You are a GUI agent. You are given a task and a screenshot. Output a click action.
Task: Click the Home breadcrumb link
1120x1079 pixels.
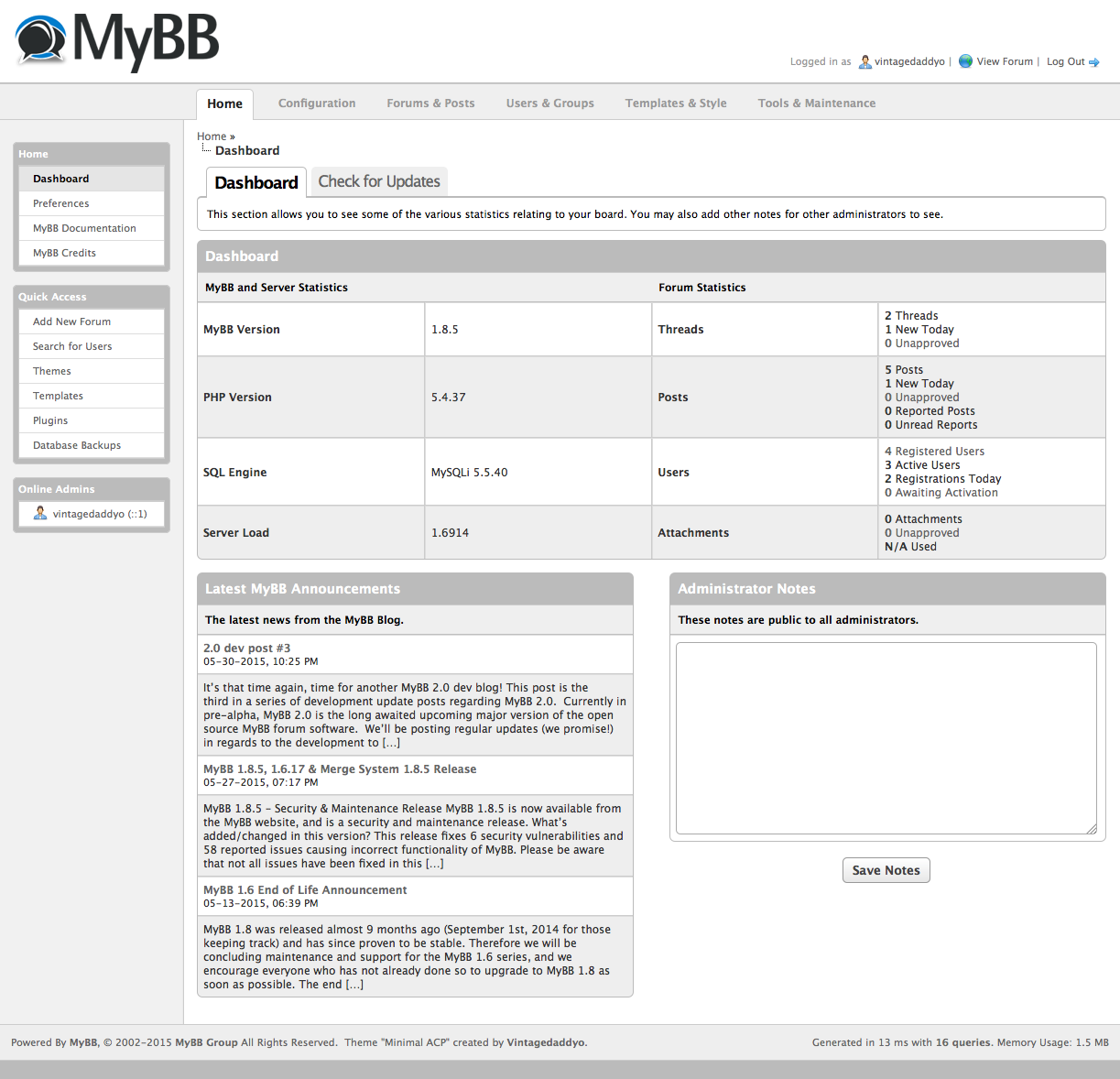pyautogui.click(x=212, y=136)
